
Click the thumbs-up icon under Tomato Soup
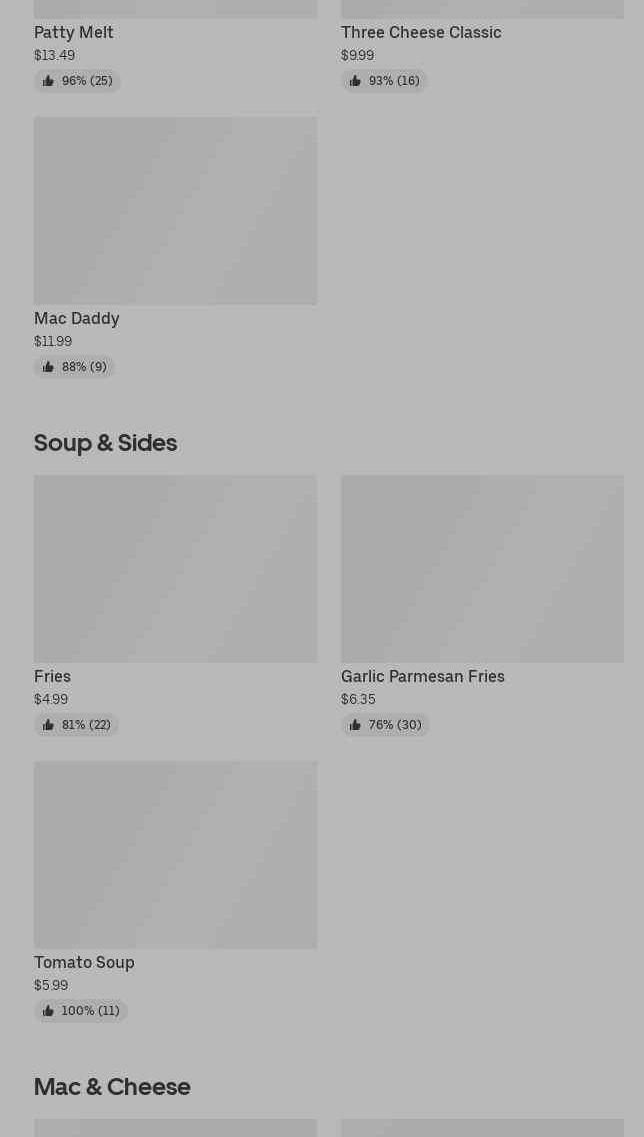[x=48, y=1011]
